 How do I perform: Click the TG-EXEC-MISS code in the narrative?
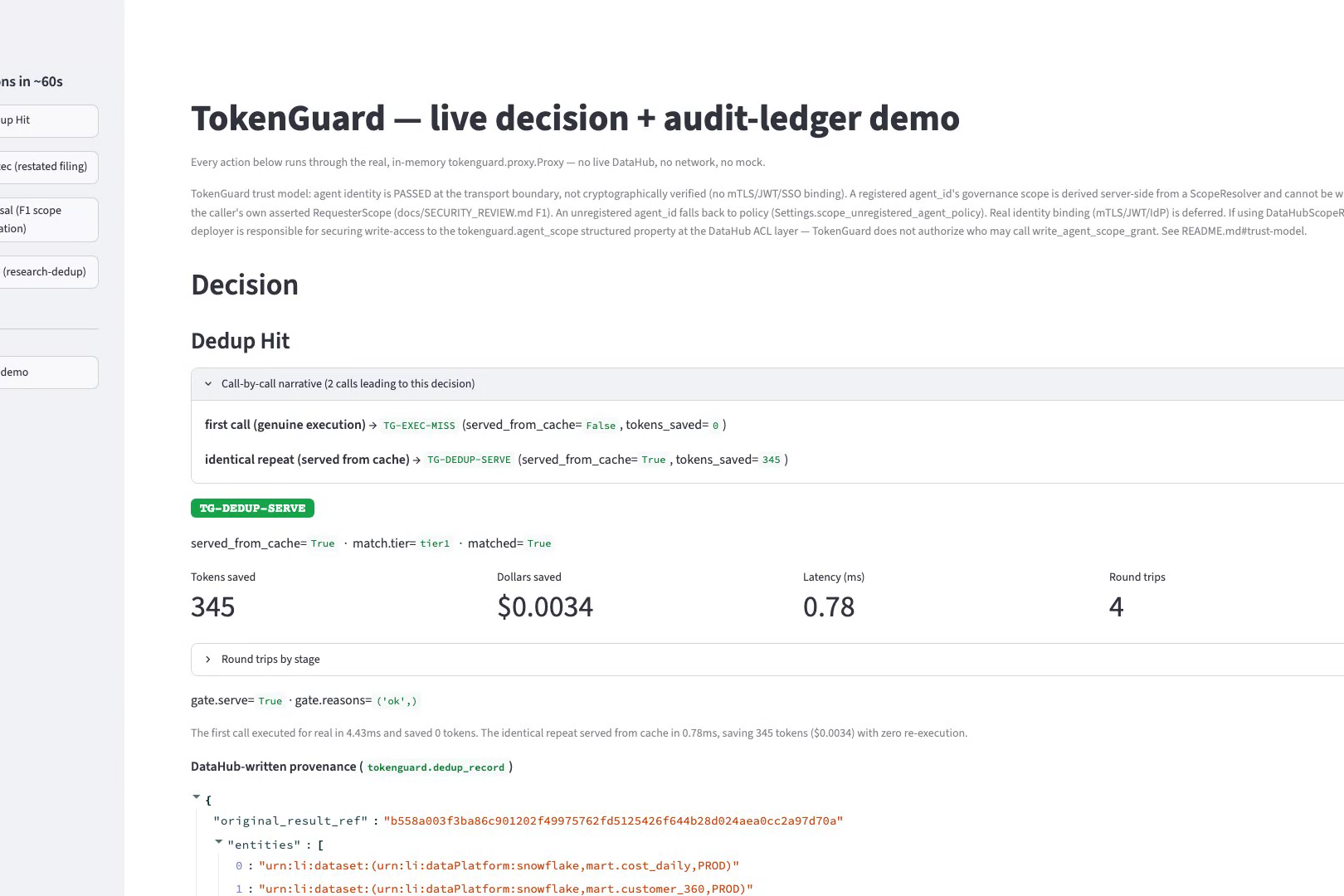tap(419, 426)
